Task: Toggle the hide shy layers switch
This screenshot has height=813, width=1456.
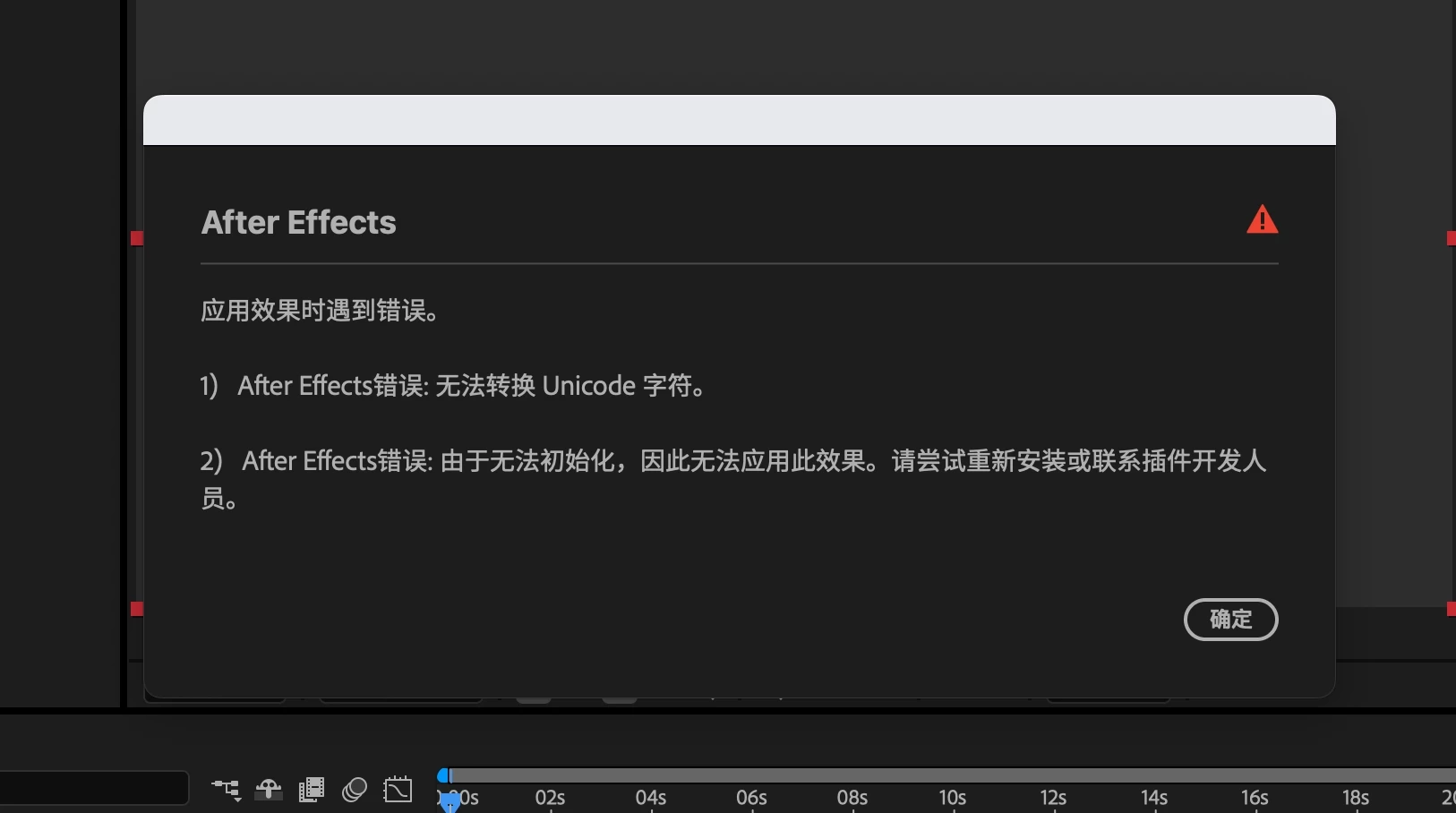Action: pyautogui.click(x=269, y=790)
